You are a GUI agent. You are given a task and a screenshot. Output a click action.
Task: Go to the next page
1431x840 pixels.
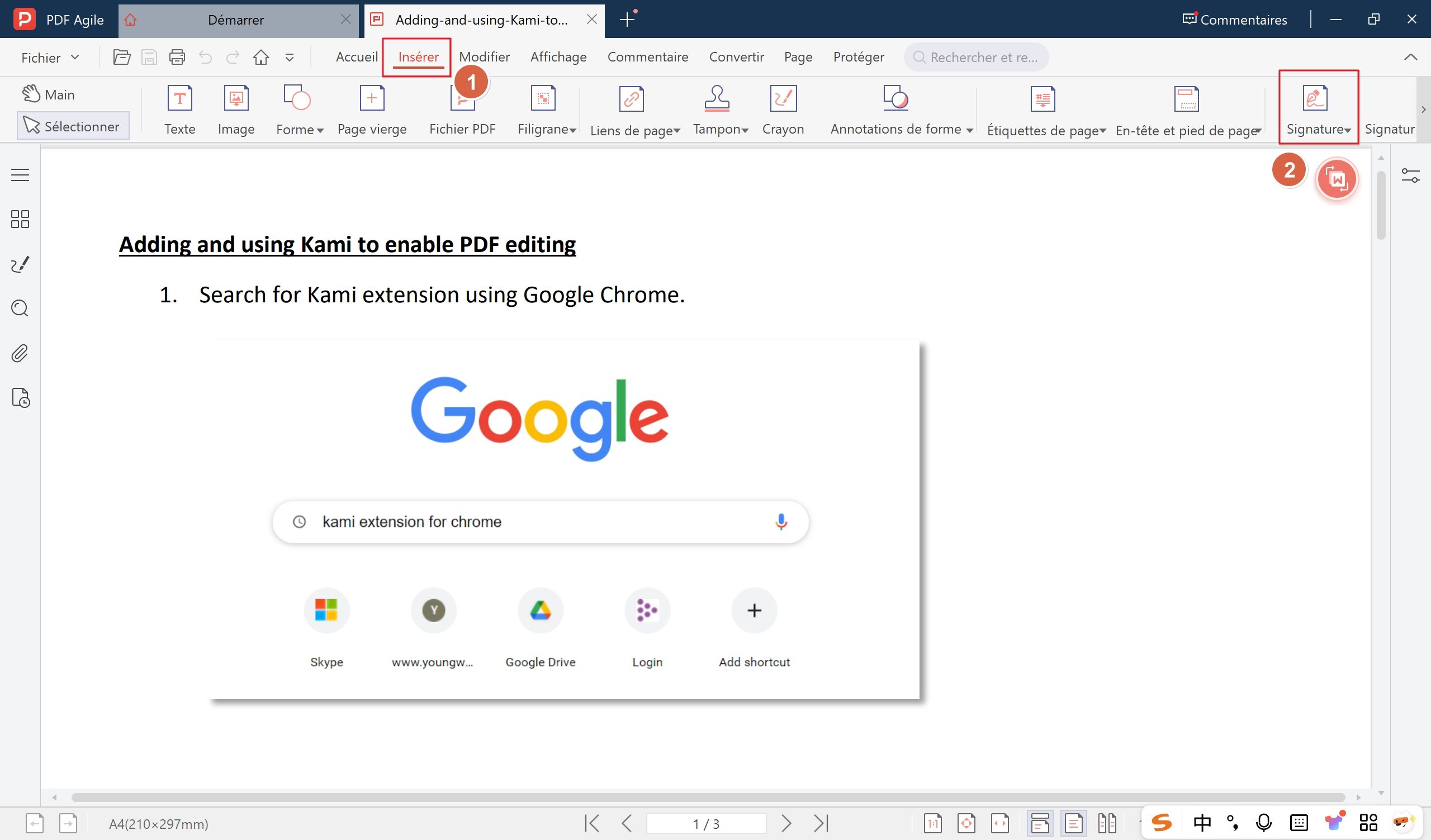pyautogui.click(x=786, y=823)
